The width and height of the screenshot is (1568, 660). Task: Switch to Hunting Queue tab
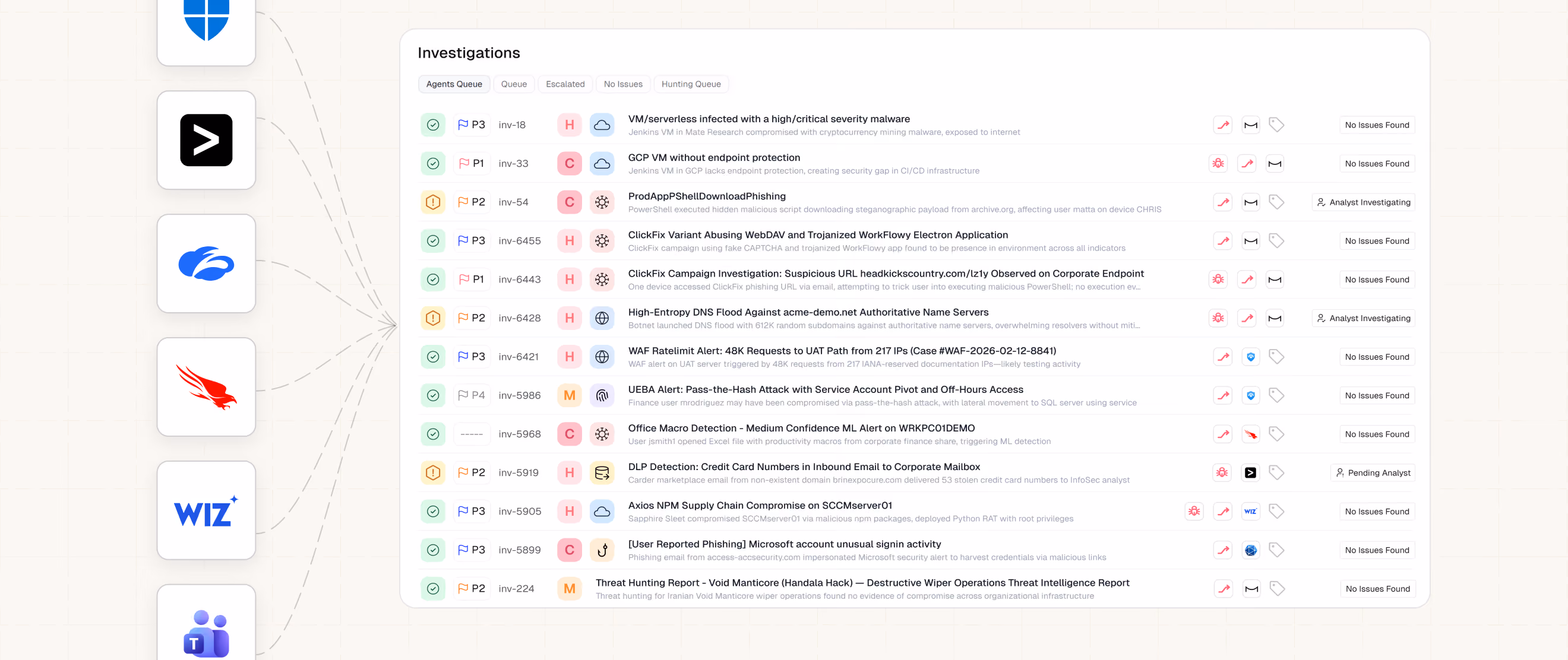pos(690,84)
